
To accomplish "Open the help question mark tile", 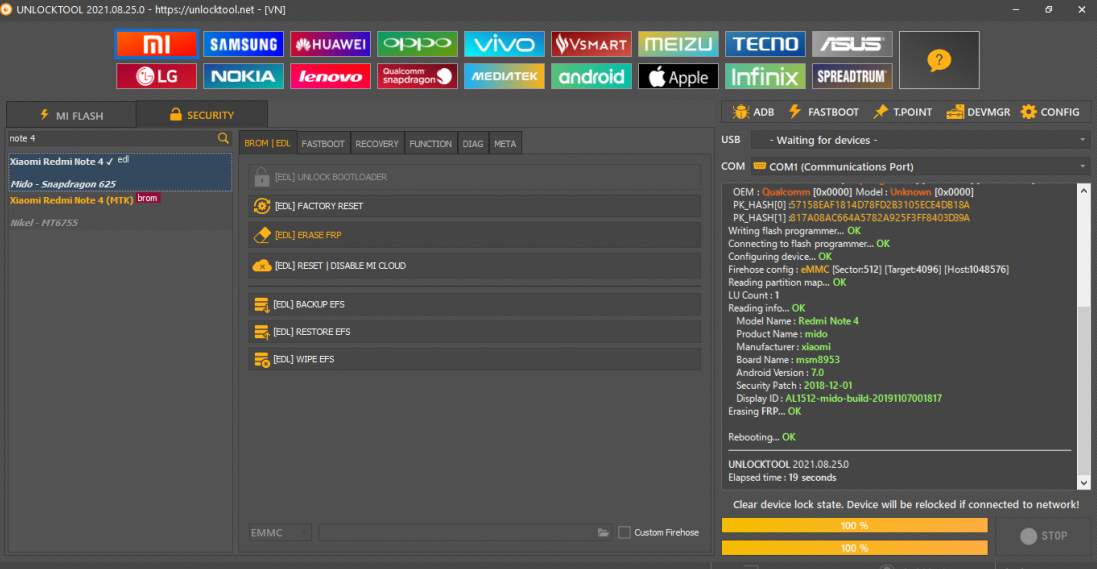I will click(x=939, y=60).
